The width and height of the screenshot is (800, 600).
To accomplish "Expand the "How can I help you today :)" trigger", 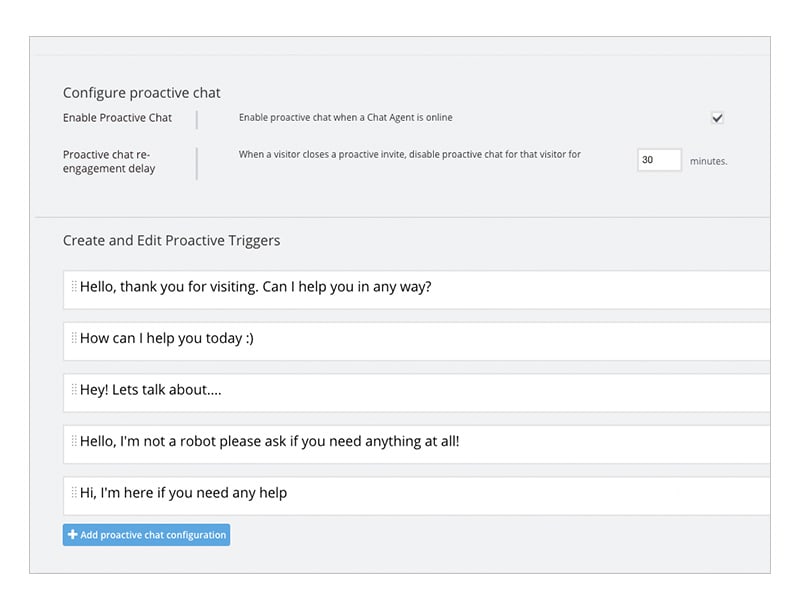I will coord(167,338).
